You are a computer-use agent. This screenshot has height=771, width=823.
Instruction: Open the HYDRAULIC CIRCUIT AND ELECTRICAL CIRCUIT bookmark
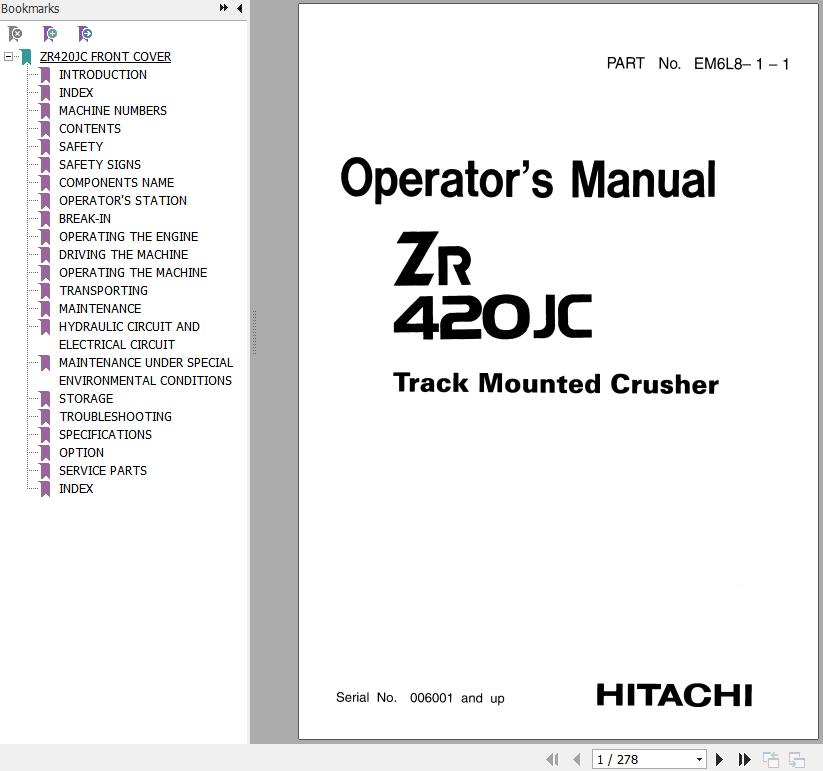point(129,335)
